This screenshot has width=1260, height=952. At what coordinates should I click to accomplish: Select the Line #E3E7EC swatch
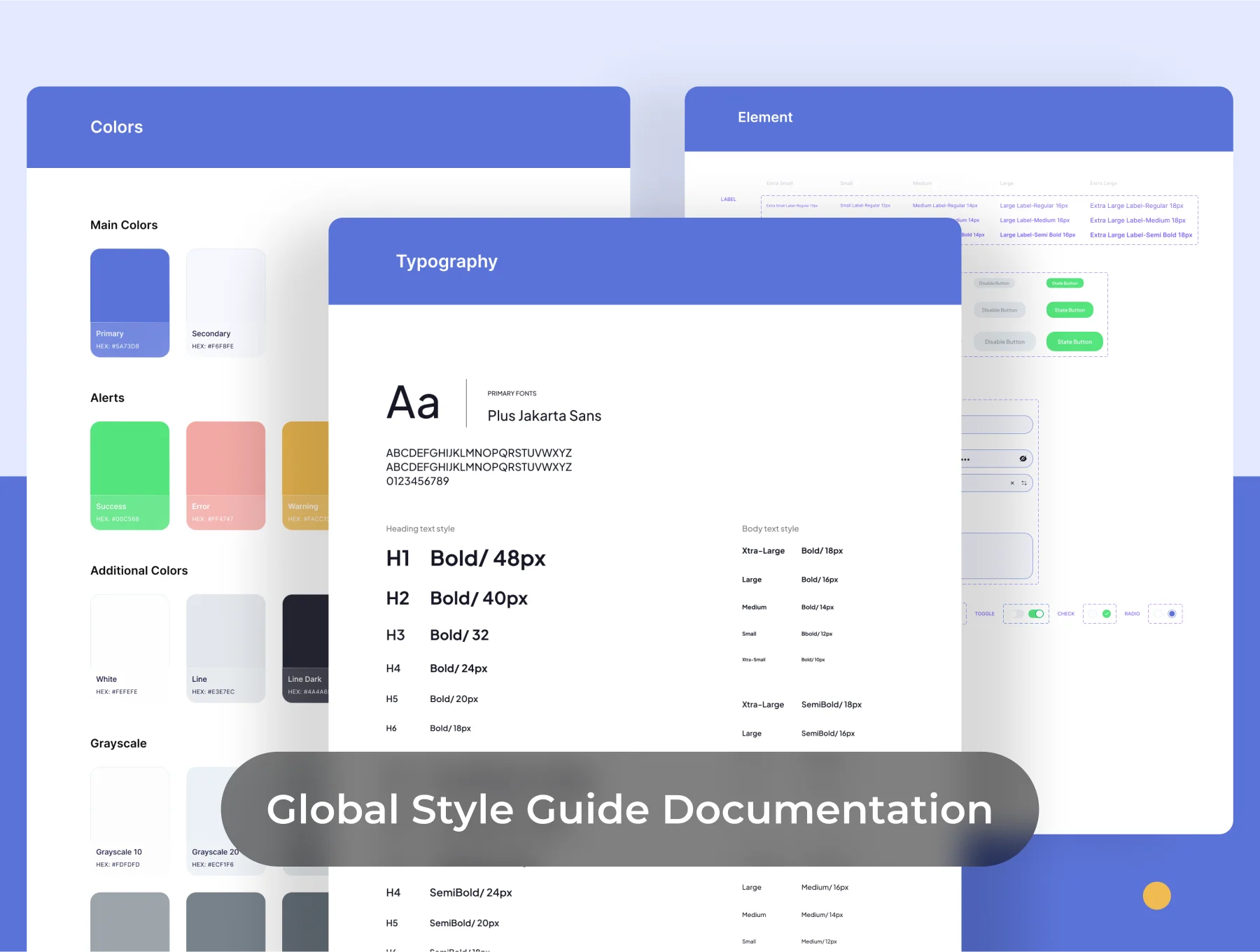[225, 648]
